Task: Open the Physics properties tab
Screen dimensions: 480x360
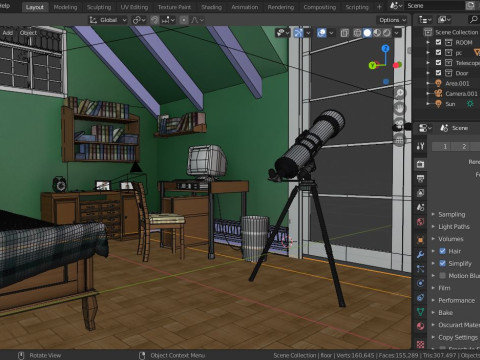Action: pyautogui.click(x=420, y=283)
